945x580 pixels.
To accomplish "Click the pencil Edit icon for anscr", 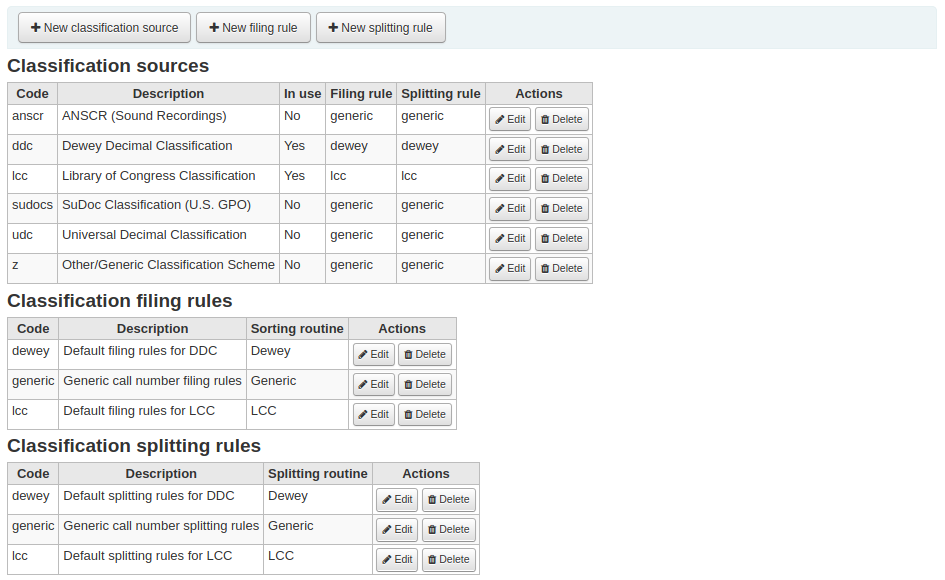I will (x=500, y=118).
